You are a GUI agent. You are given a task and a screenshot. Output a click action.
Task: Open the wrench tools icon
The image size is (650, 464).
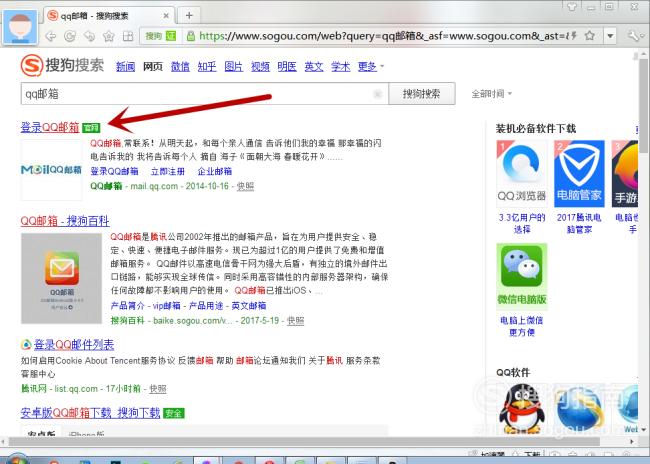click(x=633, y=36)
